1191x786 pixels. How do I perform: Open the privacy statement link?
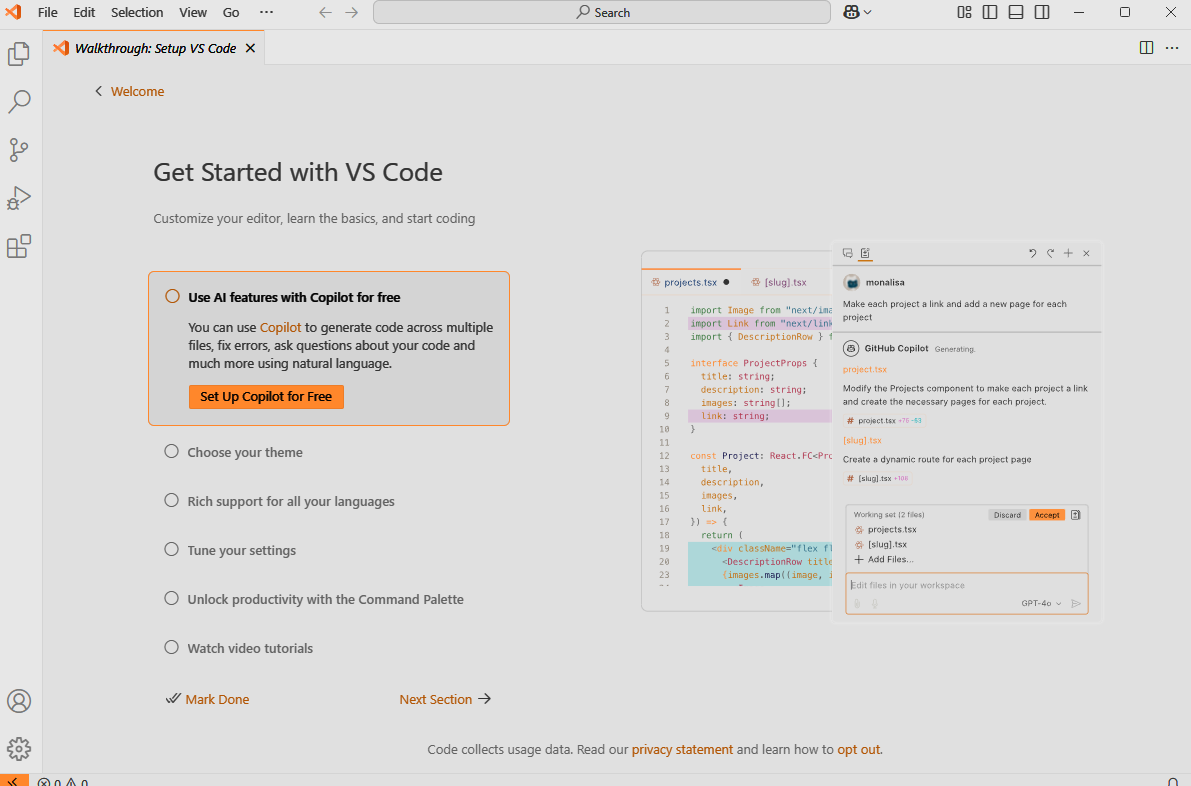point(682,749)
